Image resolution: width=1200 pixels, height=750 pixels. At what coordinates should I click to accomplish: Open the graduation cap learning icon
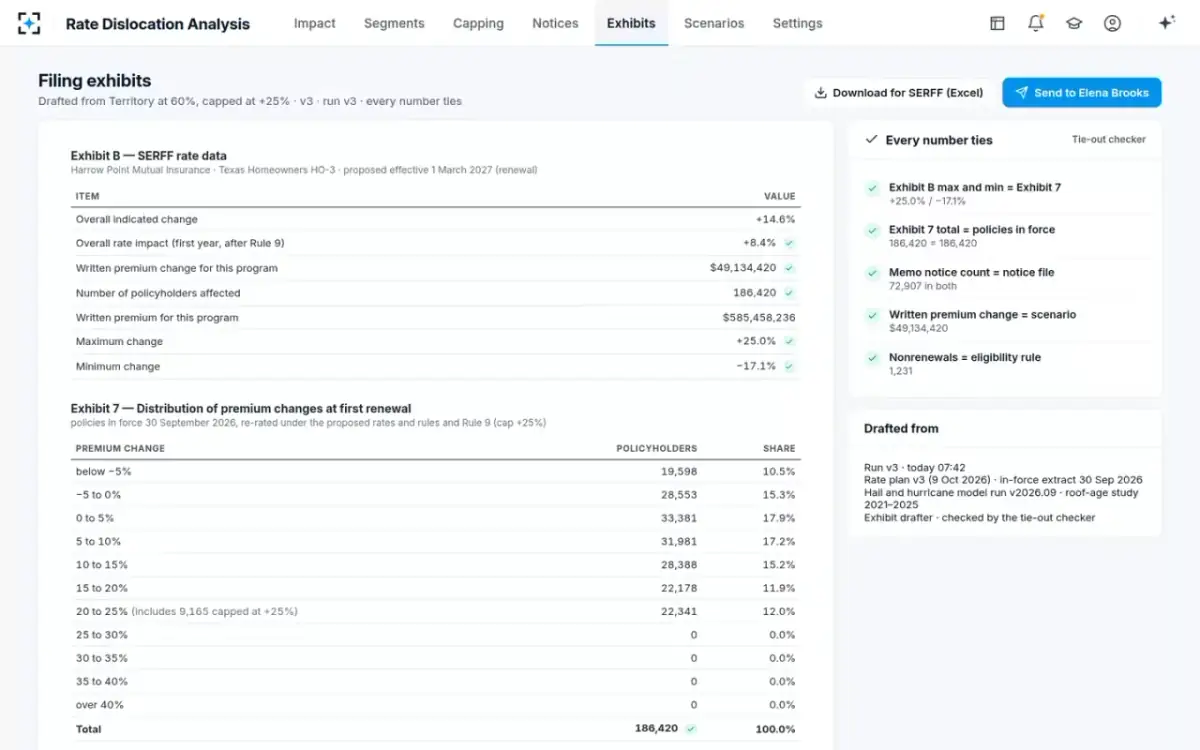[1074, 23]
